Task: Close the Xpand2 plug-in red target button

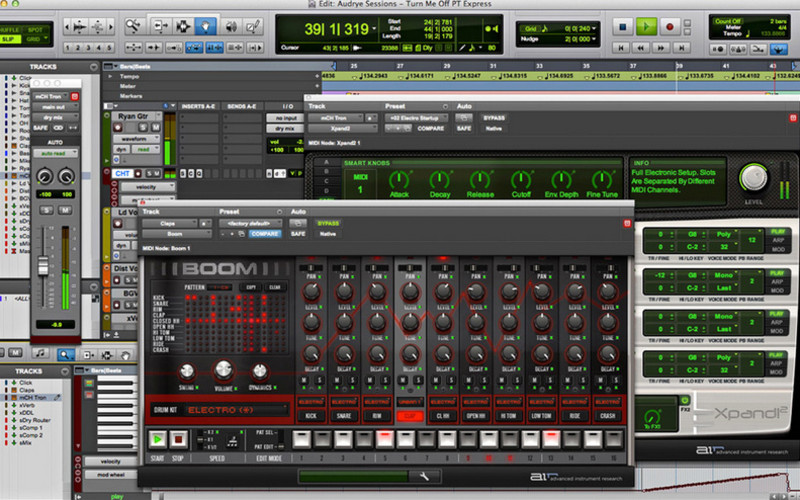Action: pyautogui.click(x=793, y=118)
